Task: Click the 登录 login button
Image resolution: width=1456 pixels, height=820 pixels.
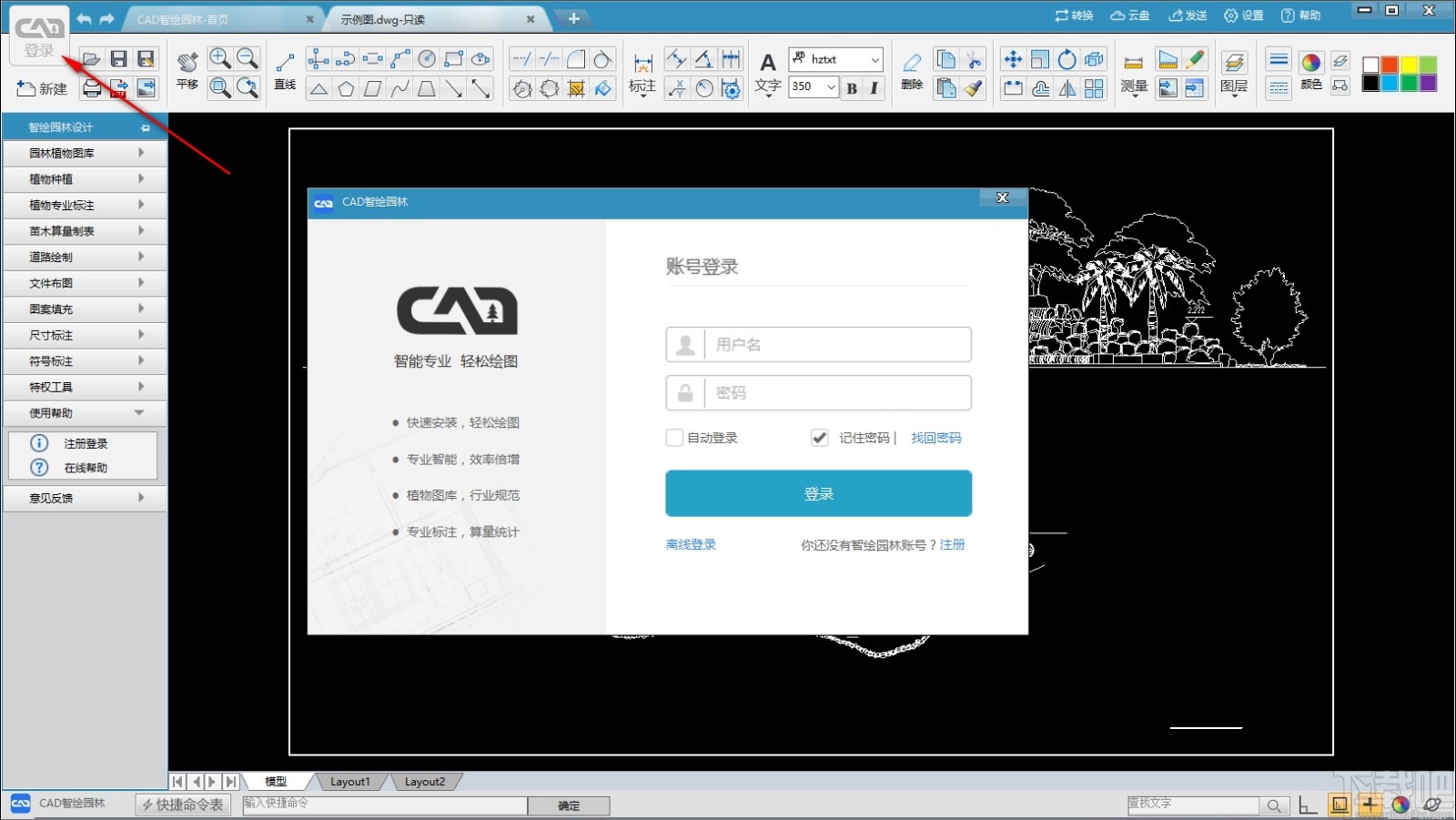Action: [x=817, y=492]
